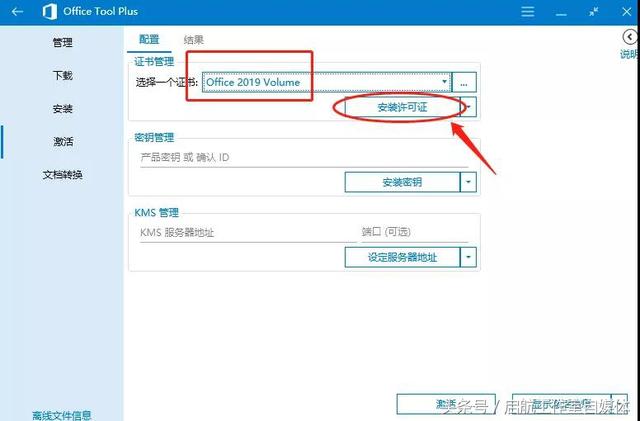Click the Office Tool Plus logo icon
The image size is (640, 421).
[x=50, y=12]
